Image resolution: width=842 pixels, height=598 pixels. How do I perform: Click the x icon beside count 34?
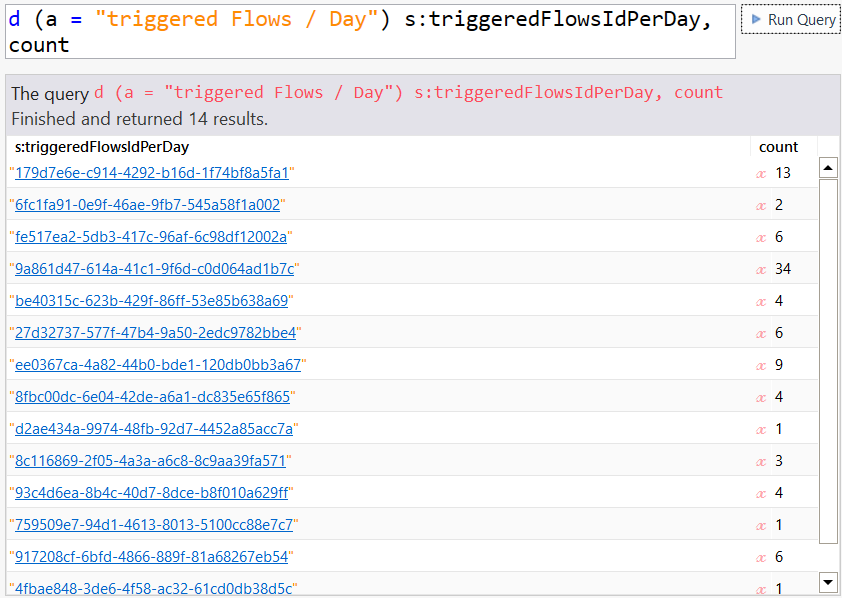[761, 269]
